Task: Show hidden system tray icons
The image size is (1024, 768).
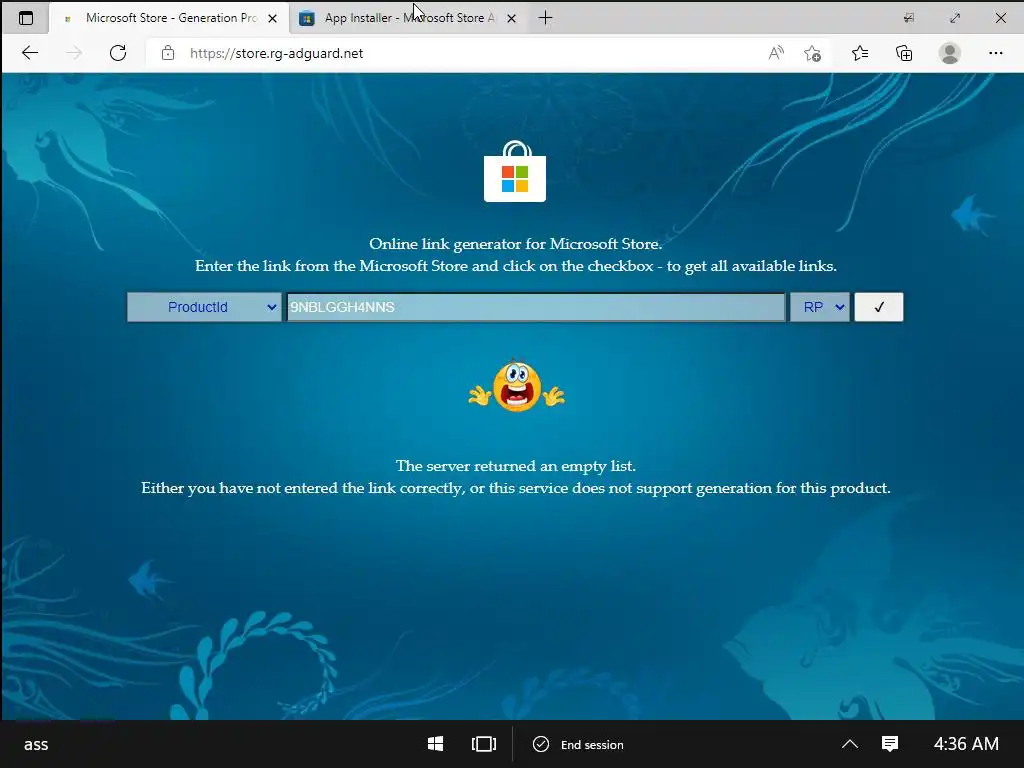Action: (x=850, y=744)
